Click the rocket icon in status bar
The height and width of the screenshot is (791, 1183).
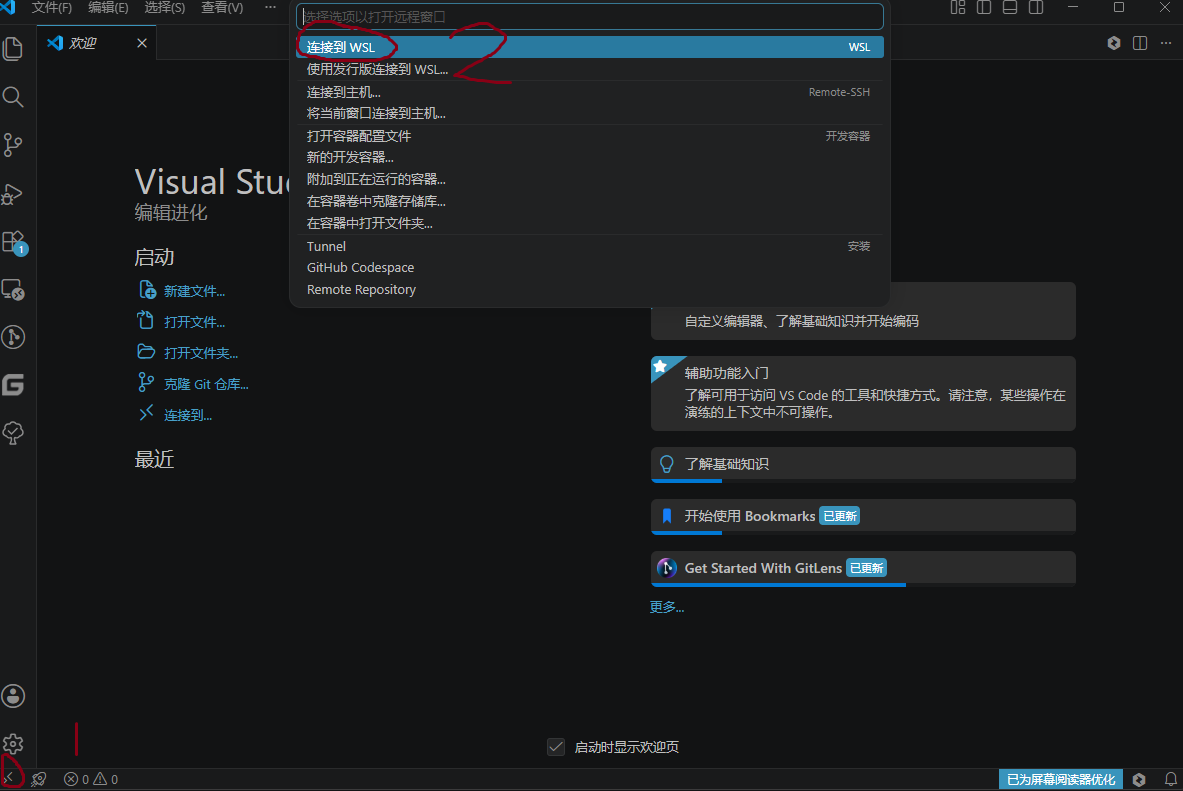pyautogui.click(x=38, y=779)
